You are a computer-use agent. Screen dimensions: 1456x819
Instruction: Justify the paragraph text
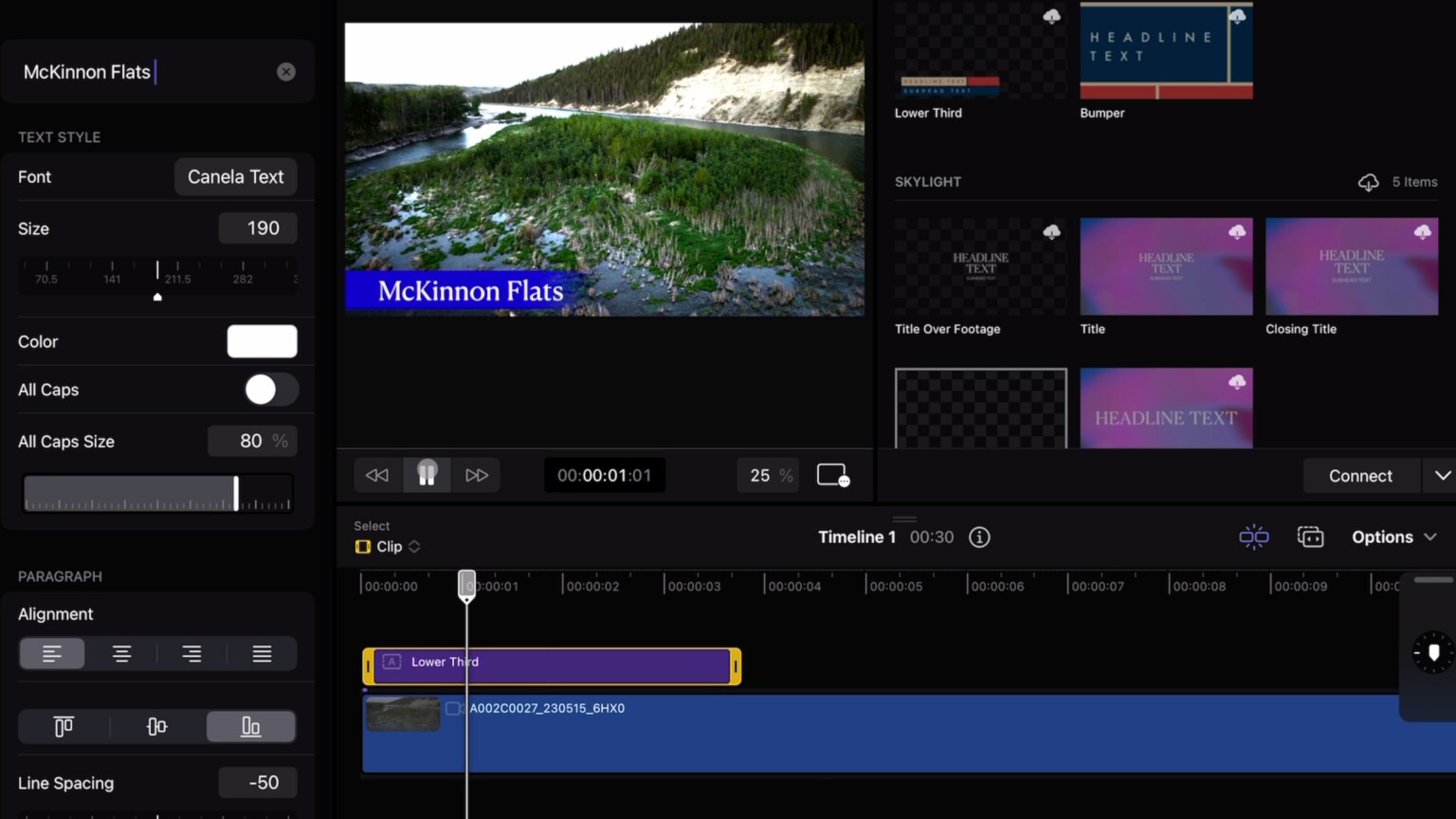pyautogui.click(x=262, y=654)
